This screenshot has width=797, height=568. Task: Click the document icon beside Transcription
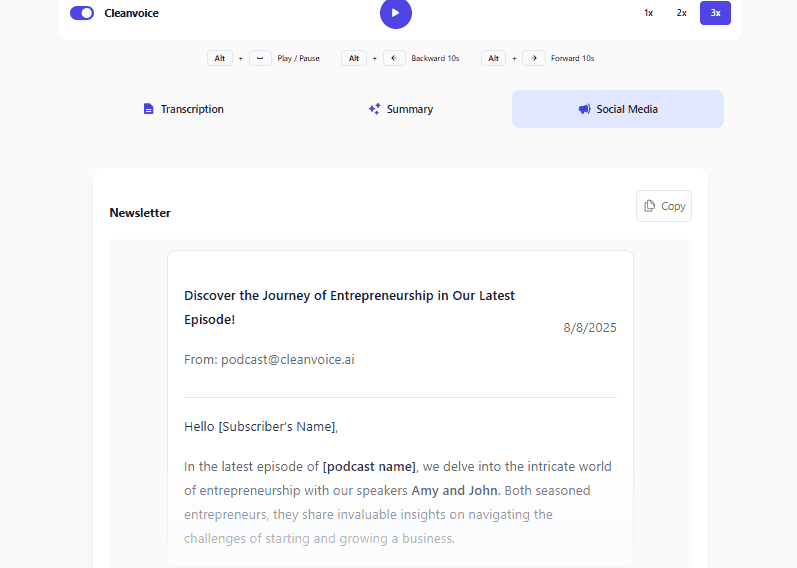(149, 109)
